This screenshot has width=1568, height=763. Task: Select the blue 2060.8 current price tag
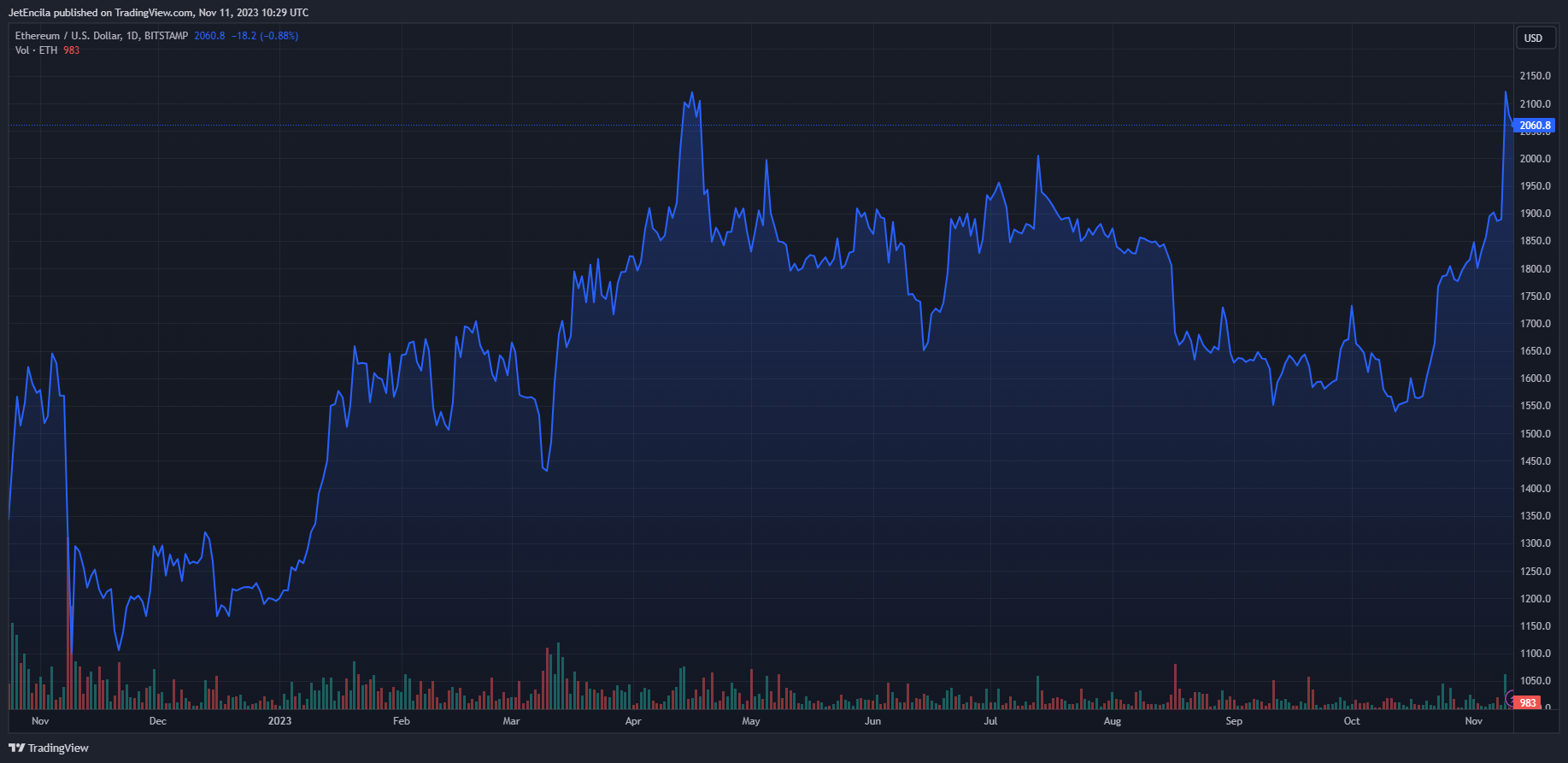click(1535, 126)
